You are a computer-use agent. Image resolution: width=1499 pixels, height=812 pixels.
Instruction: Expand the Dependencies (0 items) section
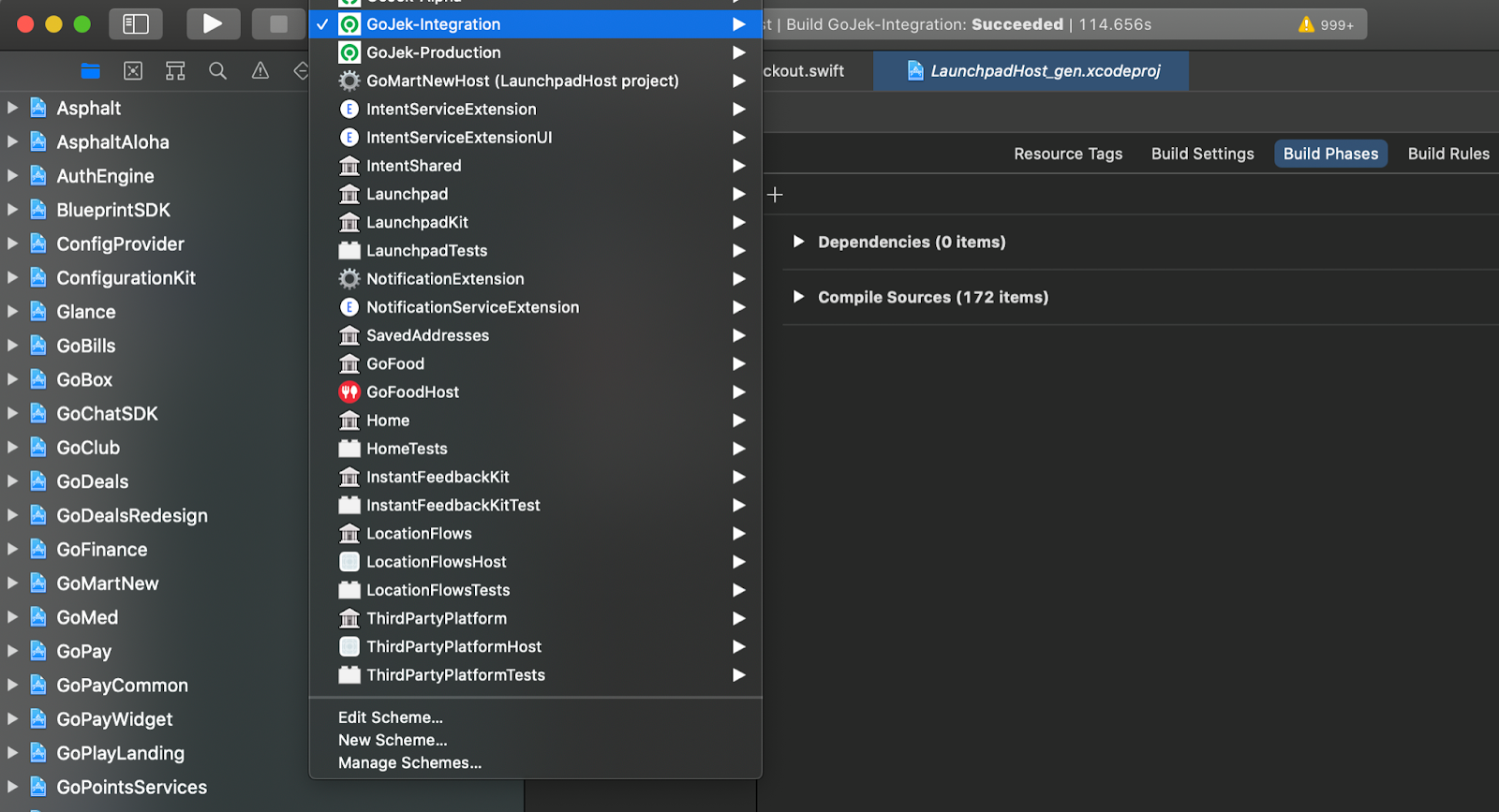799,242
